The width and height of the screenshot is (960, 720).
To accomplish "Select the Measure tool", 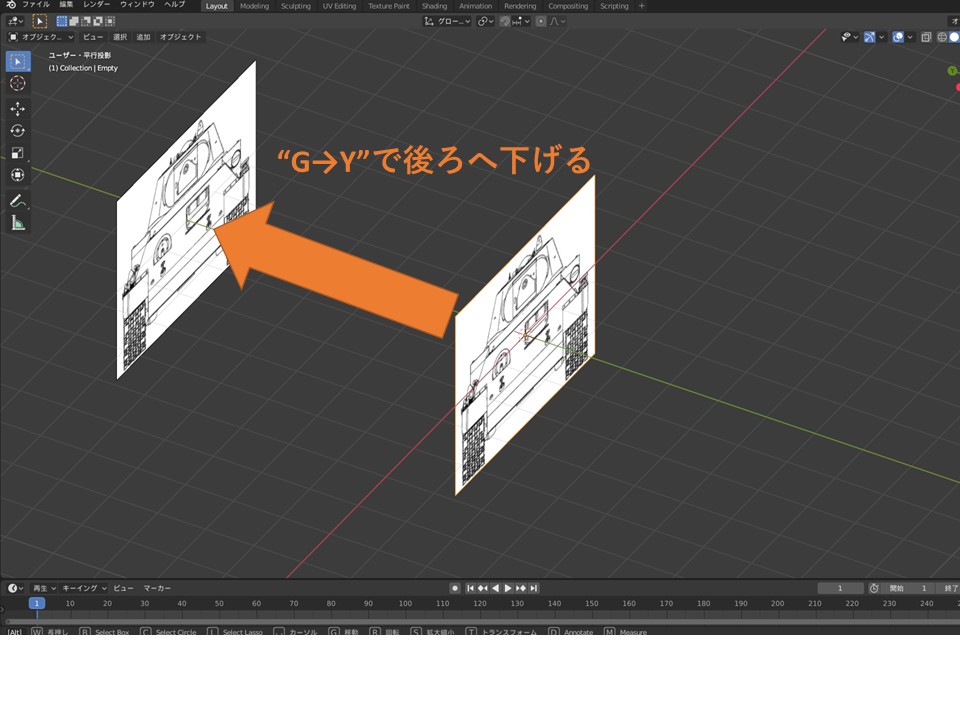I will pos(18,223).
